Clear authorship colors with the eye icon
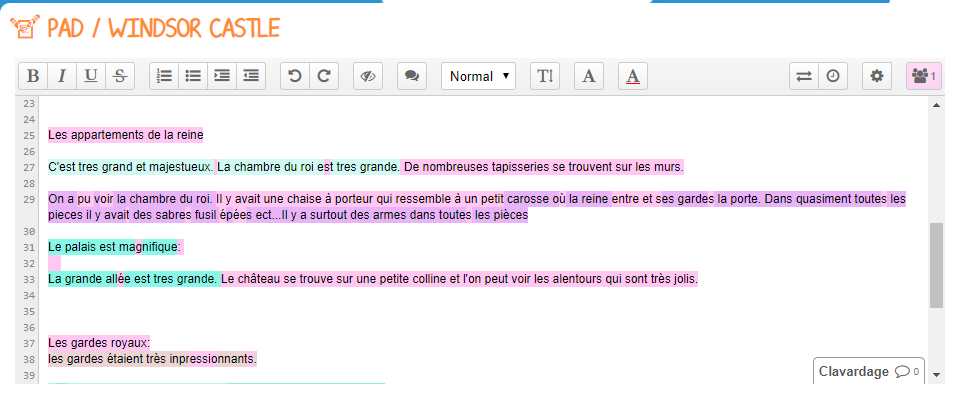 [x=368, y=76]
